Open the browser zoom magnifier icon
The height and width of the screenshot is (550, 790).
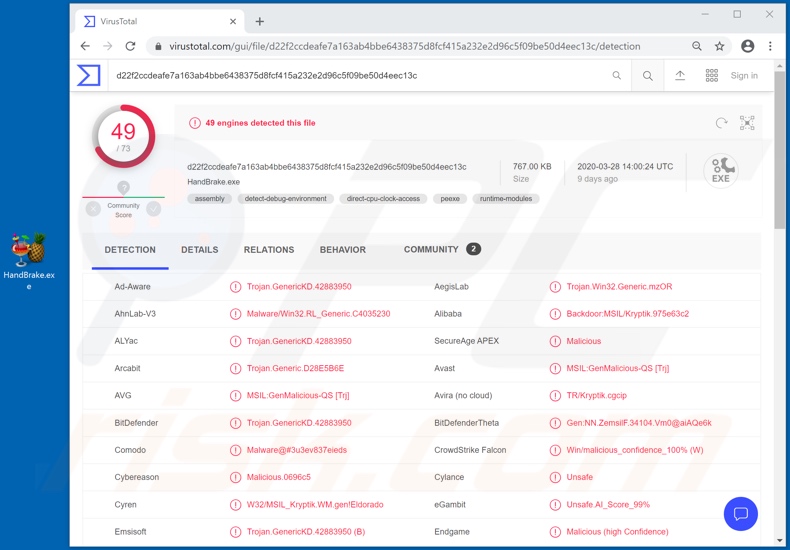coord(697,46)
